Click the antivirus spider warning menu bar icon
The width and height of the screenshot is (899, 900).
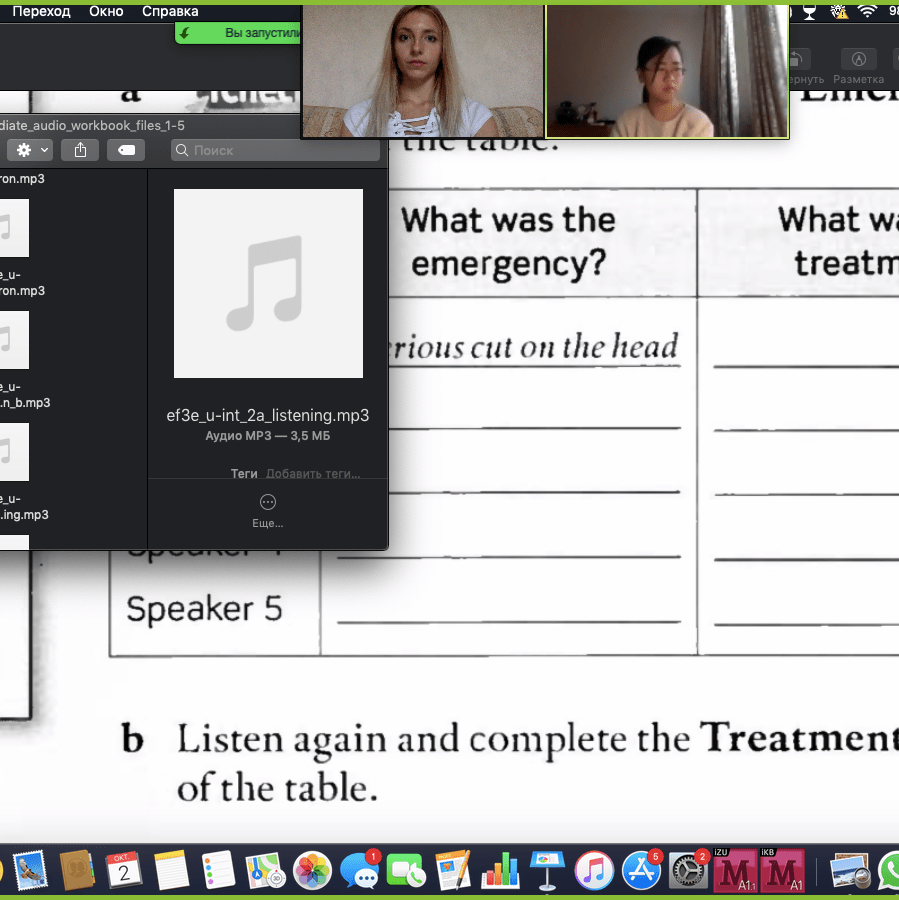click(x=839, y=11)
